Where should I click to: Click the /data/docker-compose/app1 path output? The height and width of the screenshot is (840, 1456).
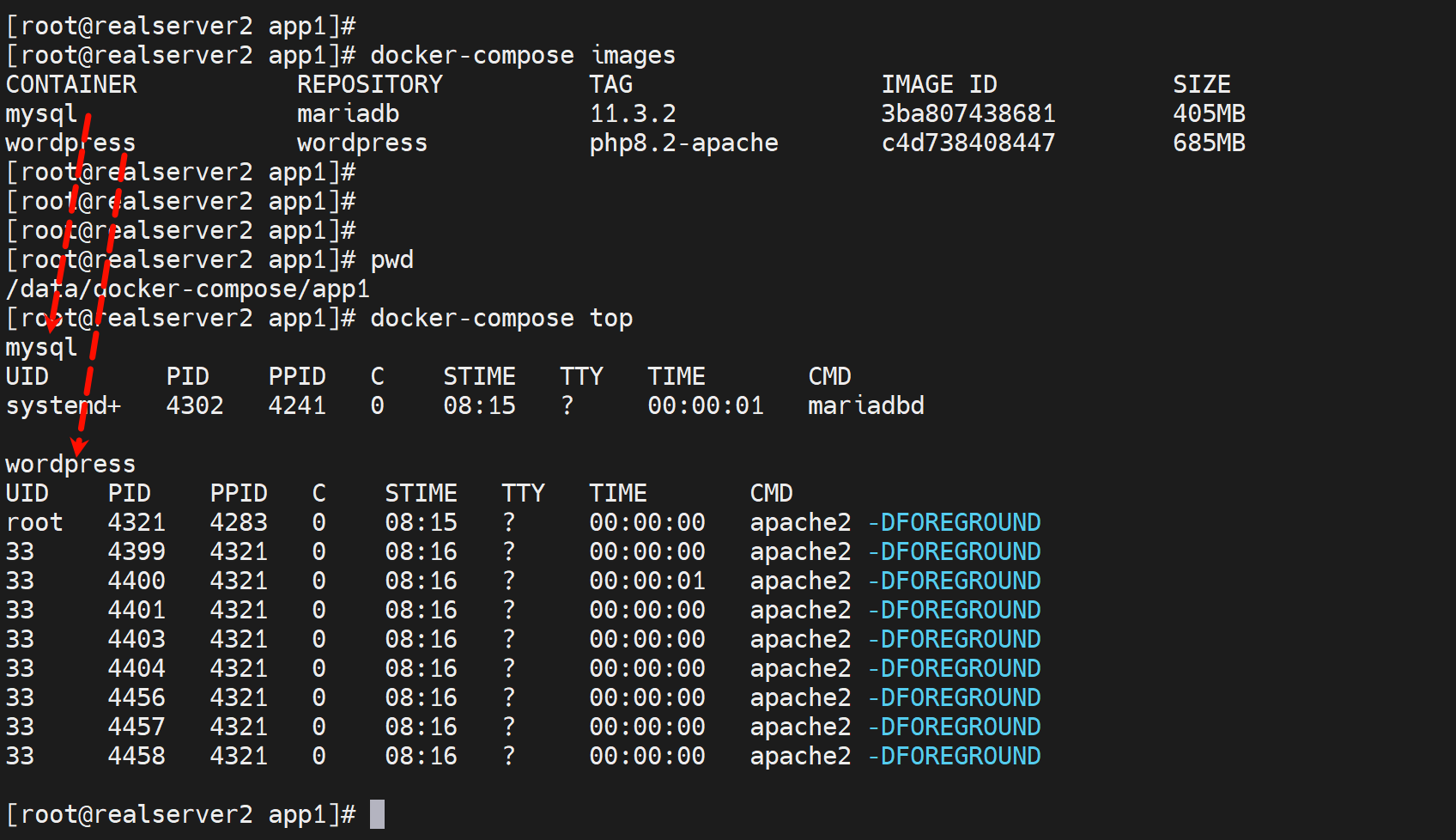tap(187, 289)
